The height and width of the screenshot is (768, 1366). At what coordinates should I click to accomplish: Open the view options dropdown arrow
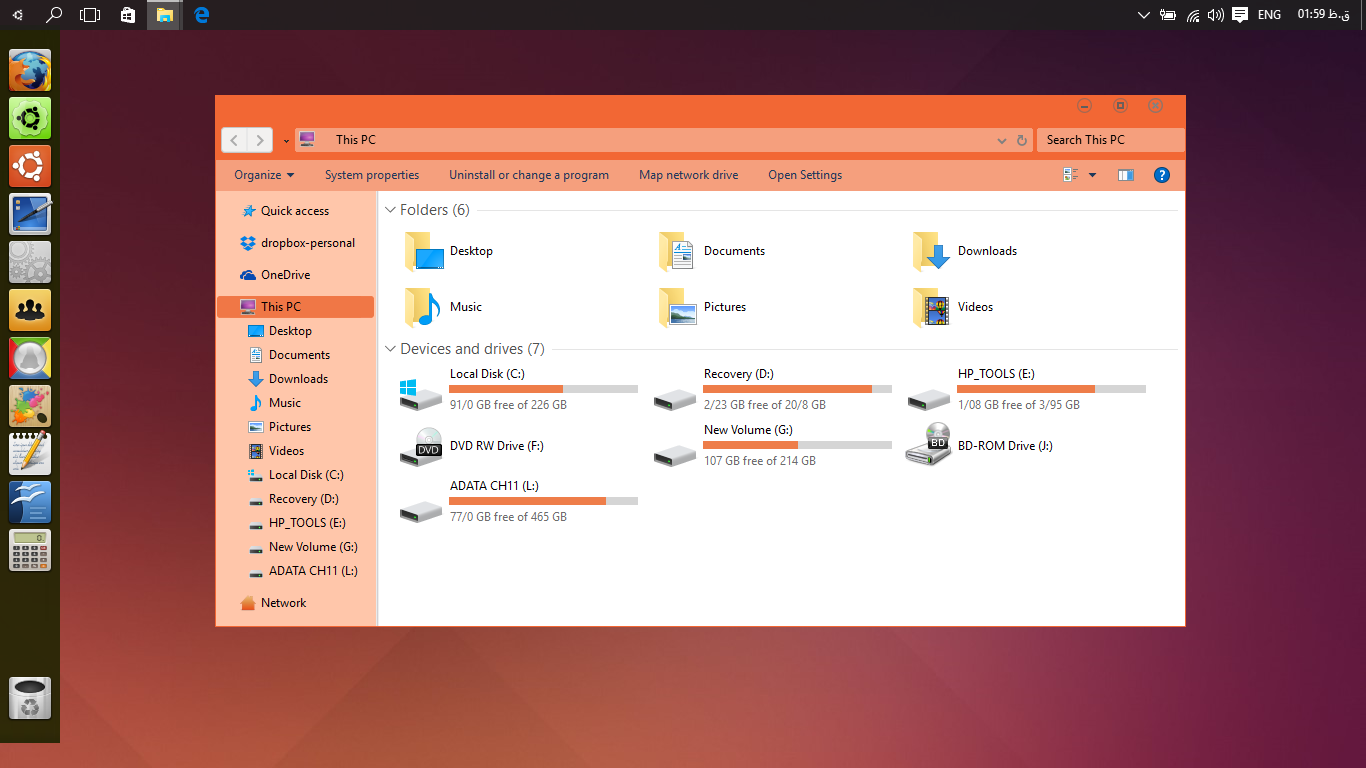click(1090, 174)
